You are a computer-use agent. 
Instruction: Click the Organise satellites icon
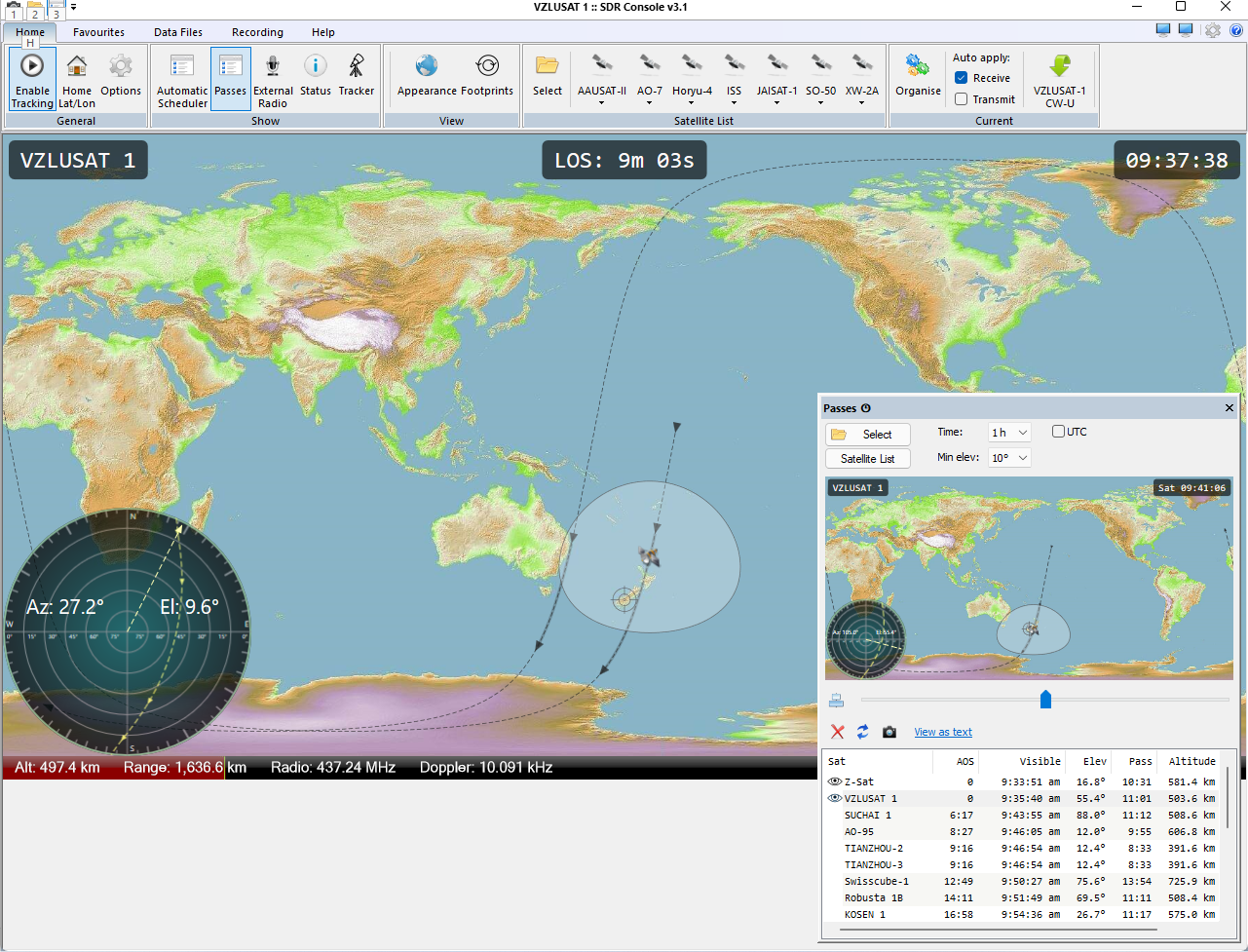tap(918, 66)
